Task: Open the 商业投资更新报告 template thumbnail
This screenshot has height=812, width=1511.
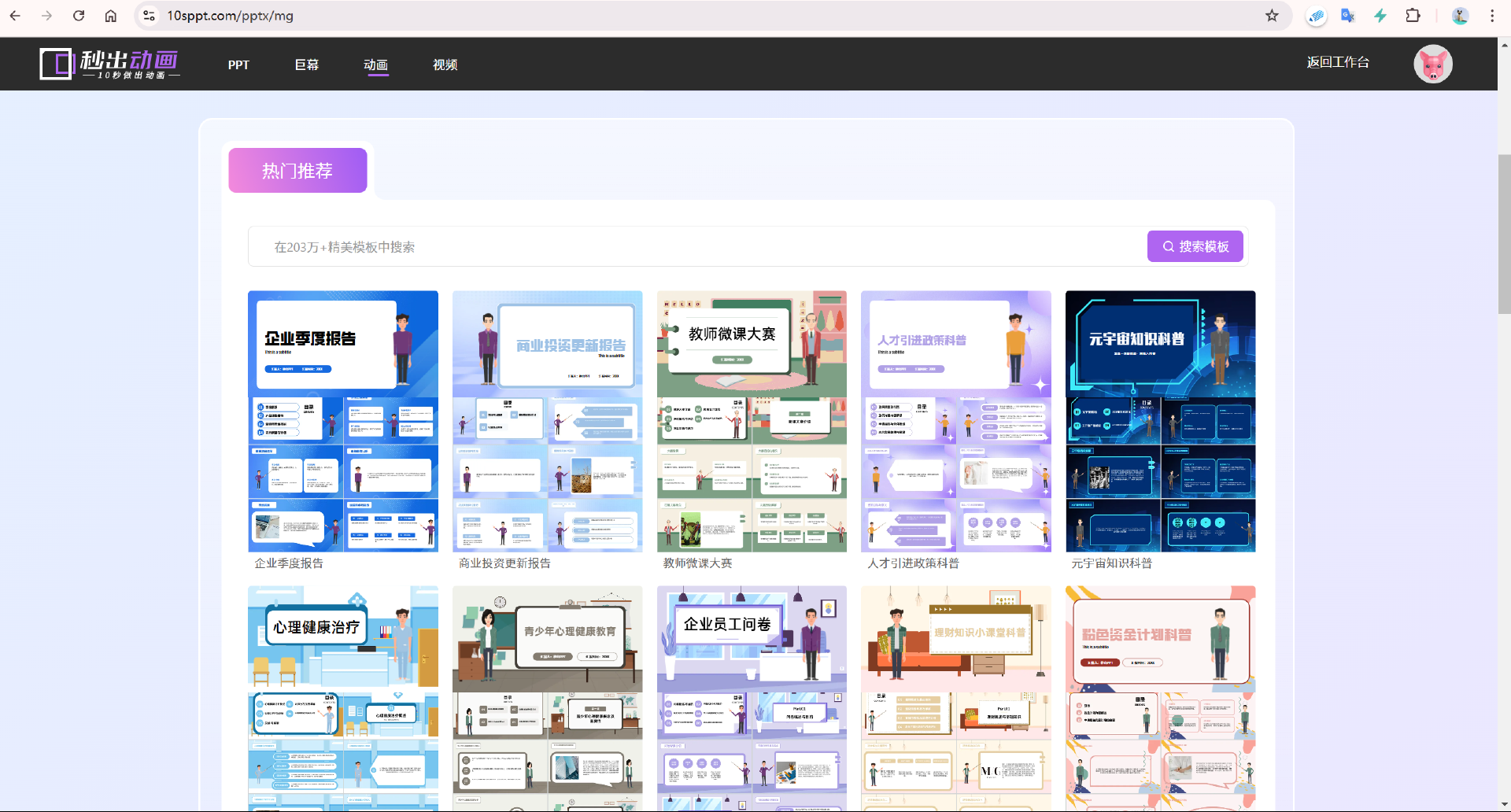Action: click(547, 421)
